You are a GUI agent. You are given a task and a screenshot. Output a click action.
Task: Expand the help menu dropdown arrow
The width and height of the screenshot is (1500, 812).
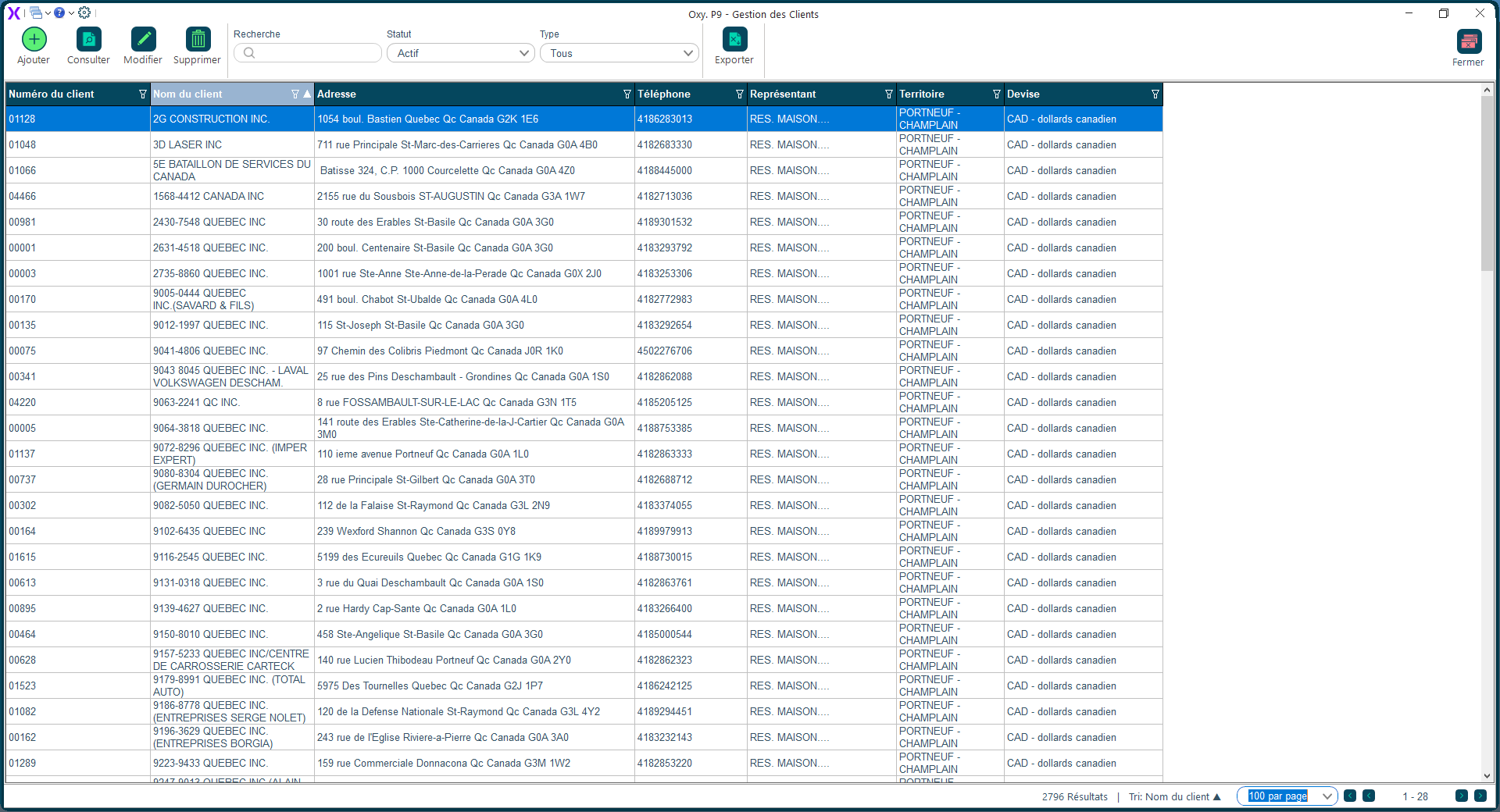point(71,13)
